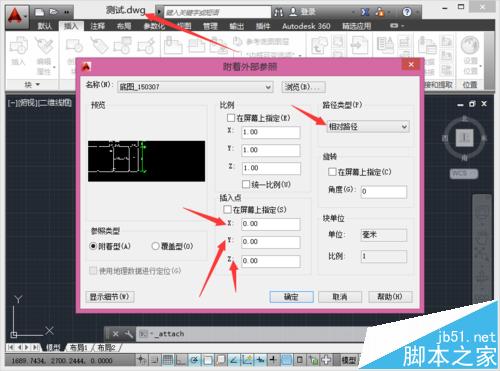Image resolution: width=500 pixels, height=371 pixels.
Task: Enable 在屏幕上指定(S) under 插入点
Action: (227, 210)
